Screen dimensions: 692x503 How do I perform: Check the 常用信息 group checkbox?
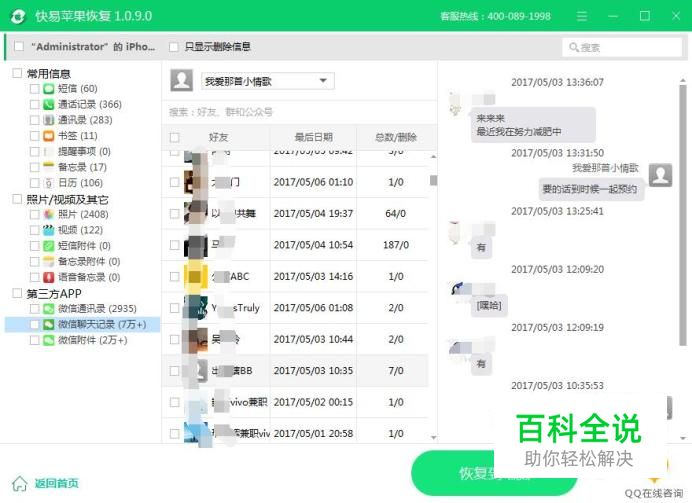[x=17, y=73]
